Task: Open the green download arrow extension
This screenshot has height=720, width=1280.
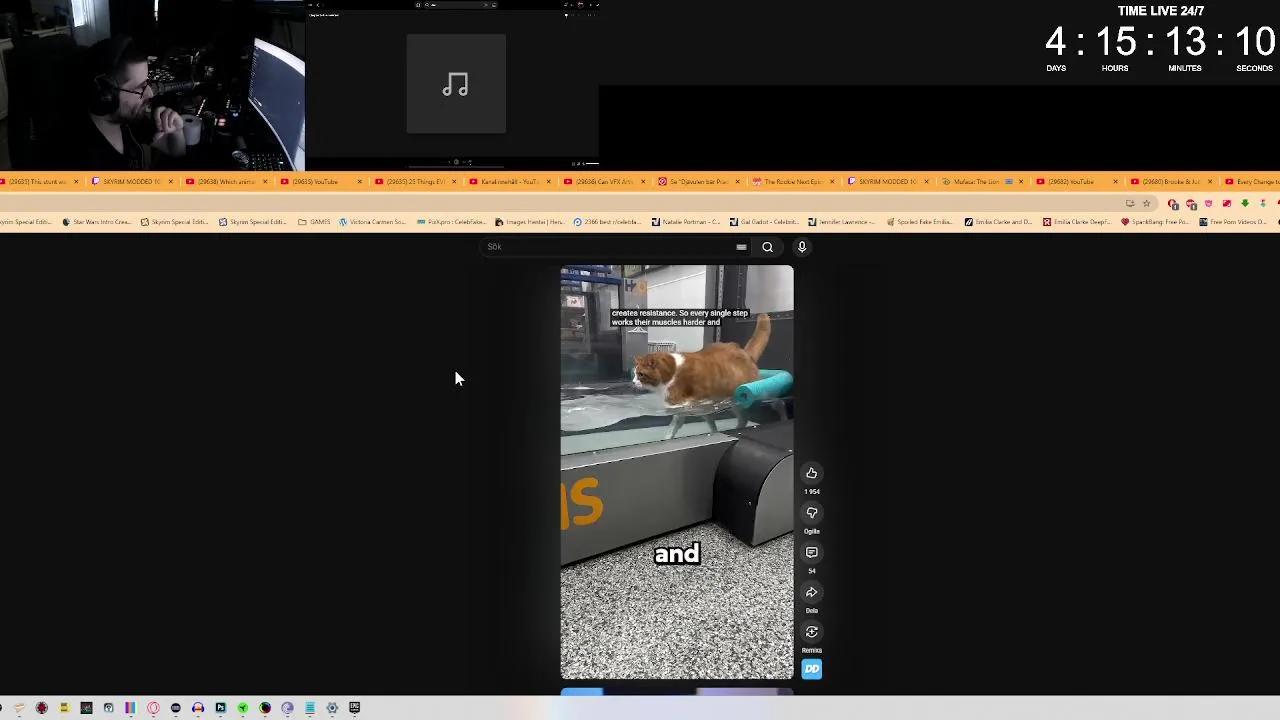Action: 1245,204
